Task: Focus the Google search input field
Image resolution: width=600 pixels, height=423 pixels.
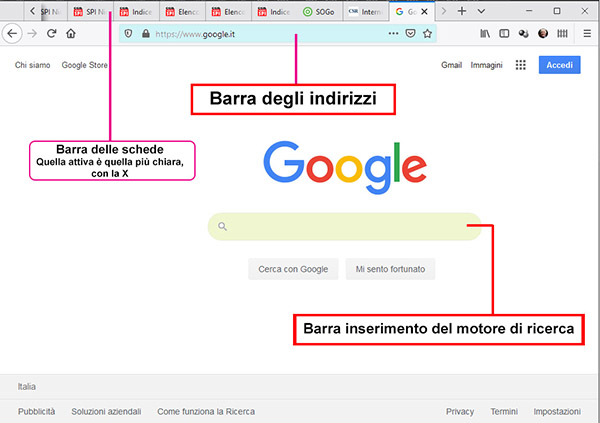Action: [344, 227]
